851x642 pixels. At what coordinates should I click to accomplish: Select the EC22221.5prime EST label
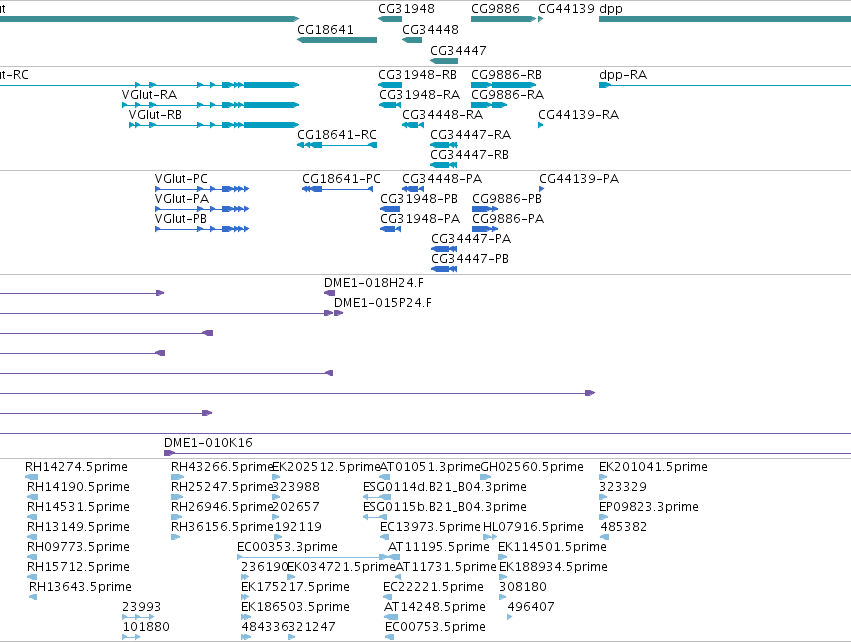tap(433, 588)
